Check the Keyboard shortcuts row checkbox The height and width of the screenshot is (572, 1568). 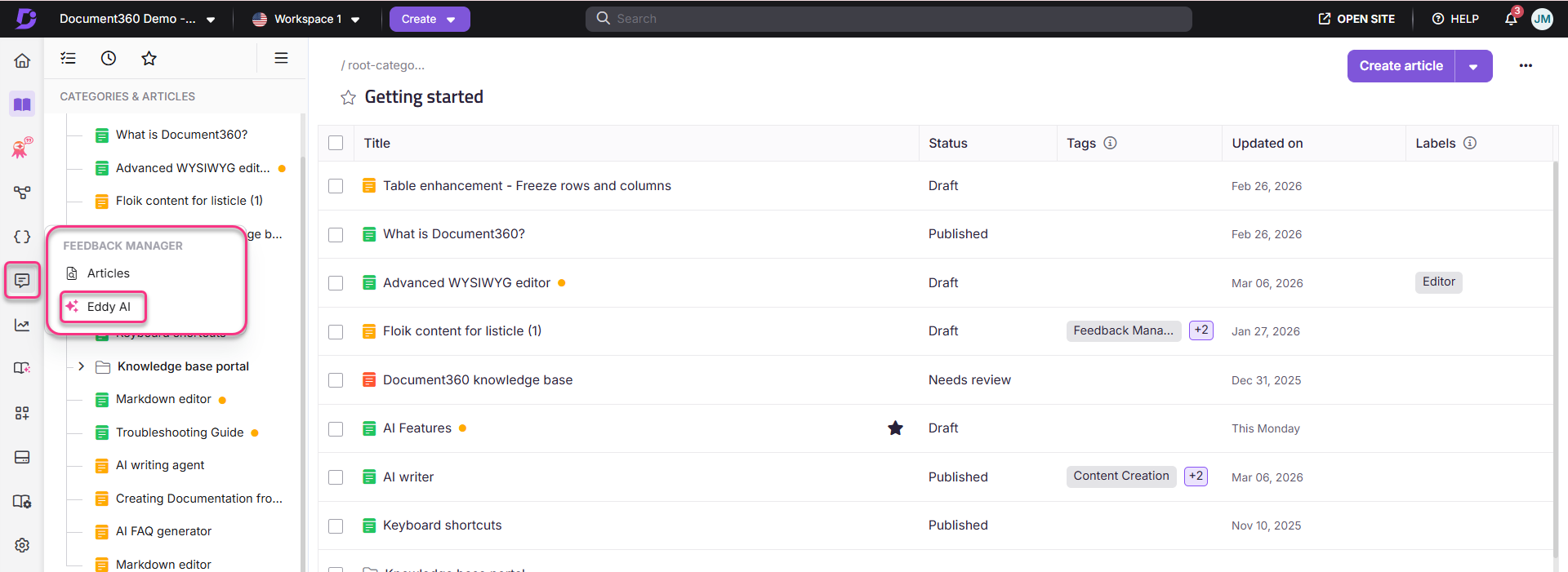click(336, 525)
